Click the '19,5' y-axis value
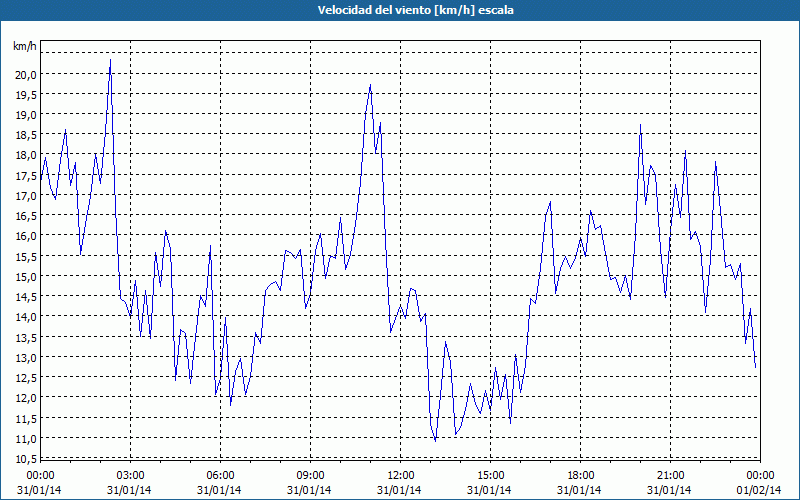Image resolution: width=800 pixels, height=500 pixels. click(x=27, y=94)
